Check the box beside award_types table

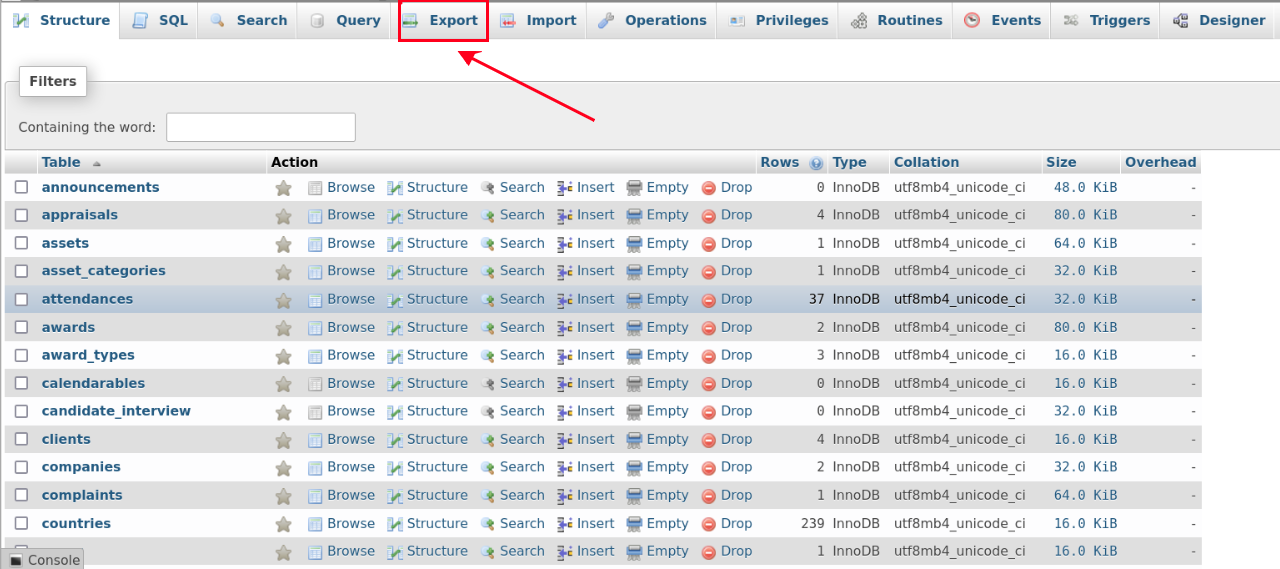21,355
